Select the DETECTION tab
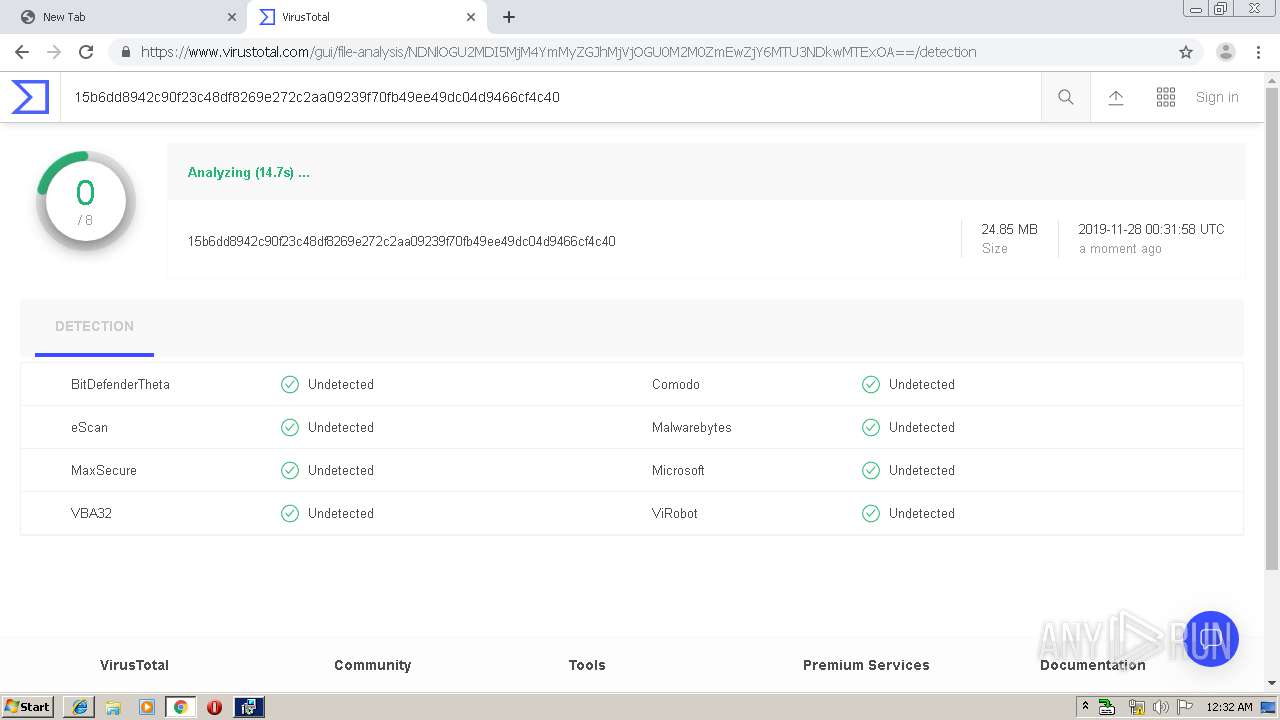1280x720 pixels. (94, 327)
